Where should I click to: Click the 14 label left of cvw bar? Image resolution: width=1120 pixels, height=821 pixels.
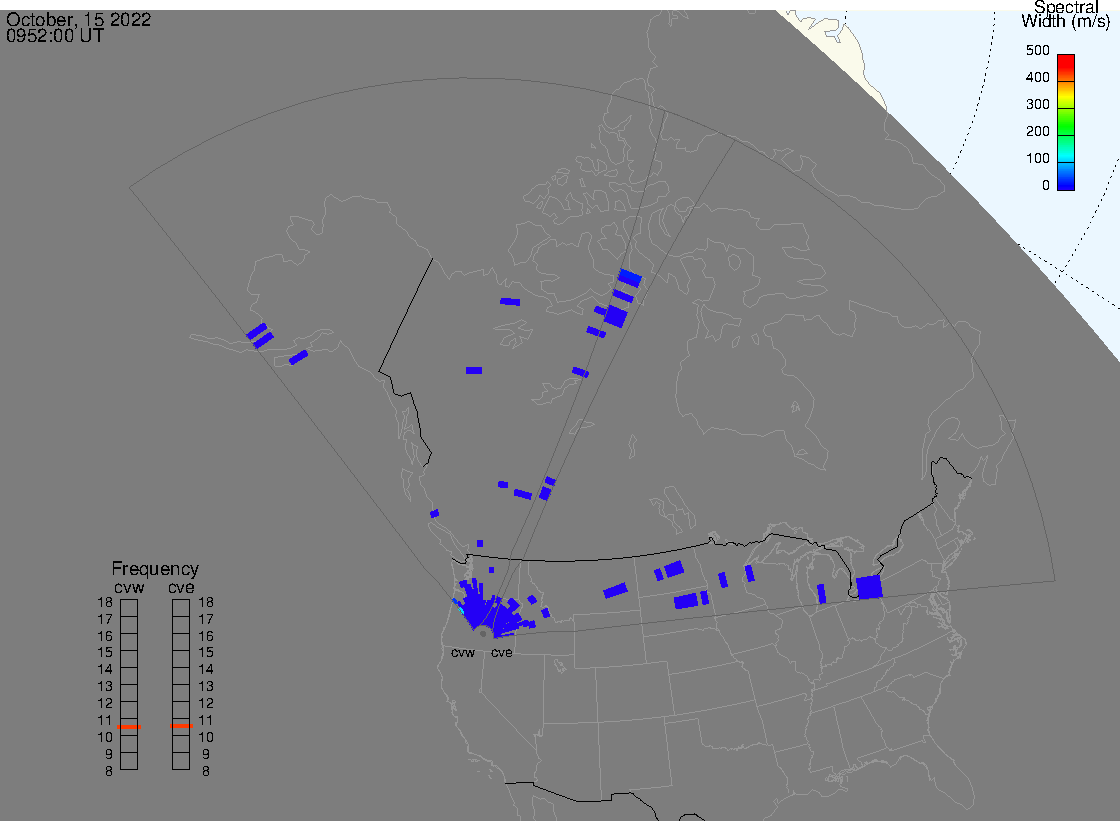(105, 670)
